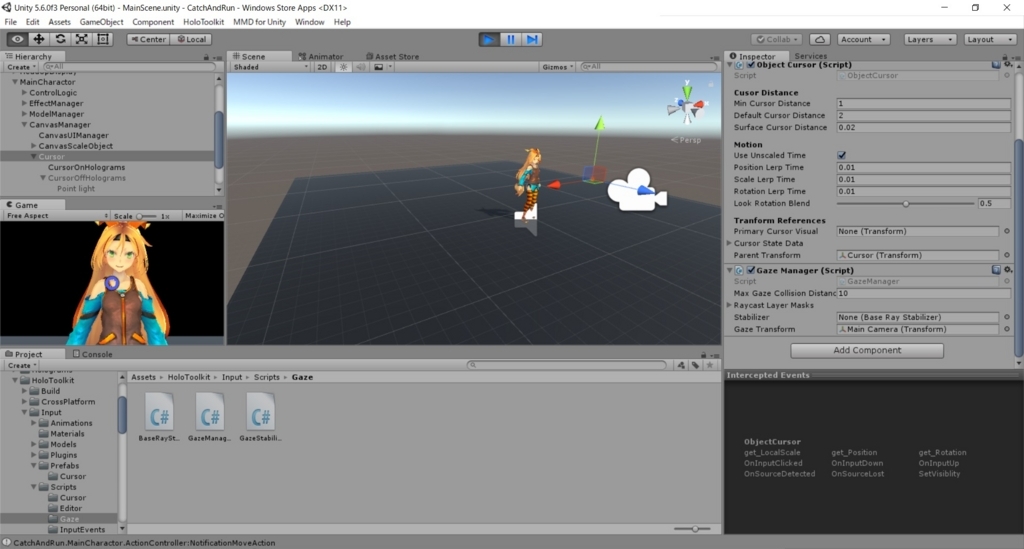Open Object Cursor component gear menu

[x=1008, y=65]
